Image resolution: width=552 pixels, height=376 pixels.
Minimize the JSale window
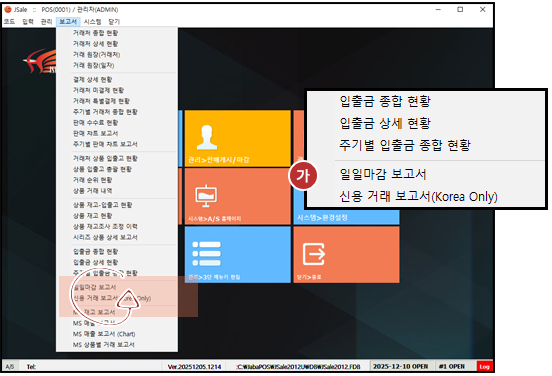pos(438,10)
